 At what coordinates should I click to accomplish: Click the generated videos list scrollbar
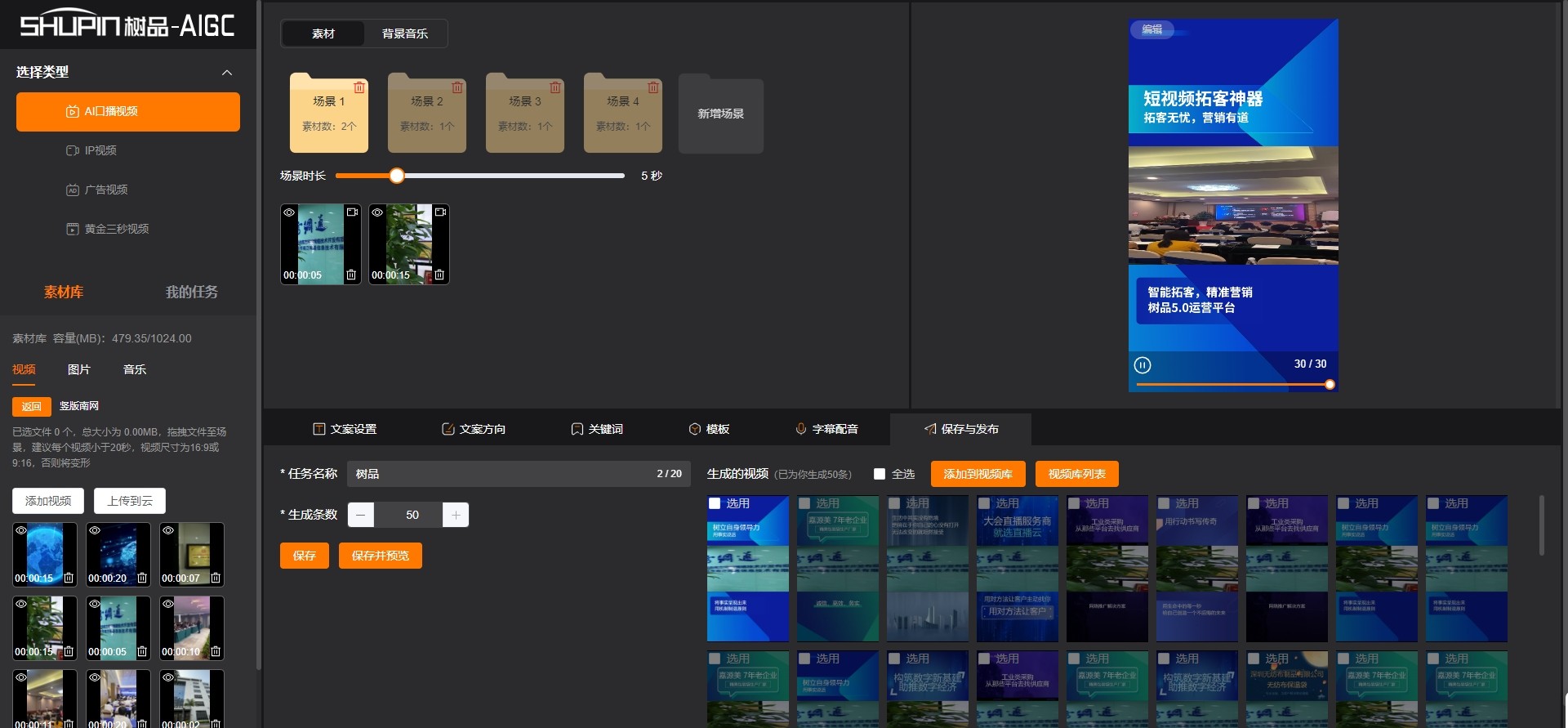[x=1542, y=525]
